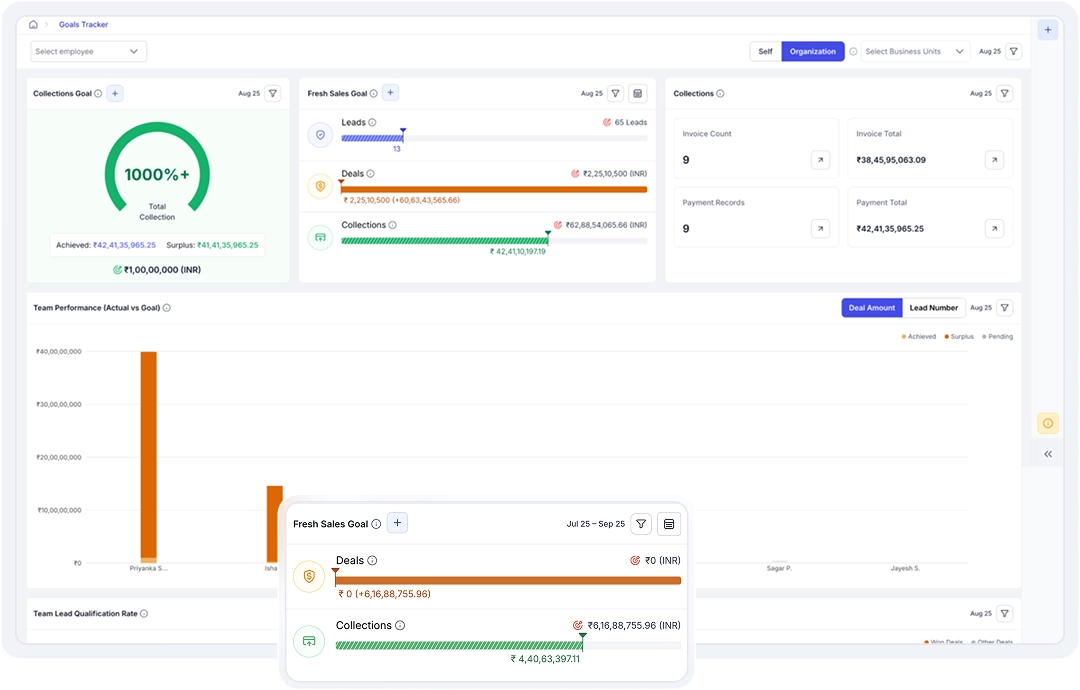Viewport: 1080px width, 690px height.
Task: Open Invoice Count details arrow
Action: coord(820,160)
